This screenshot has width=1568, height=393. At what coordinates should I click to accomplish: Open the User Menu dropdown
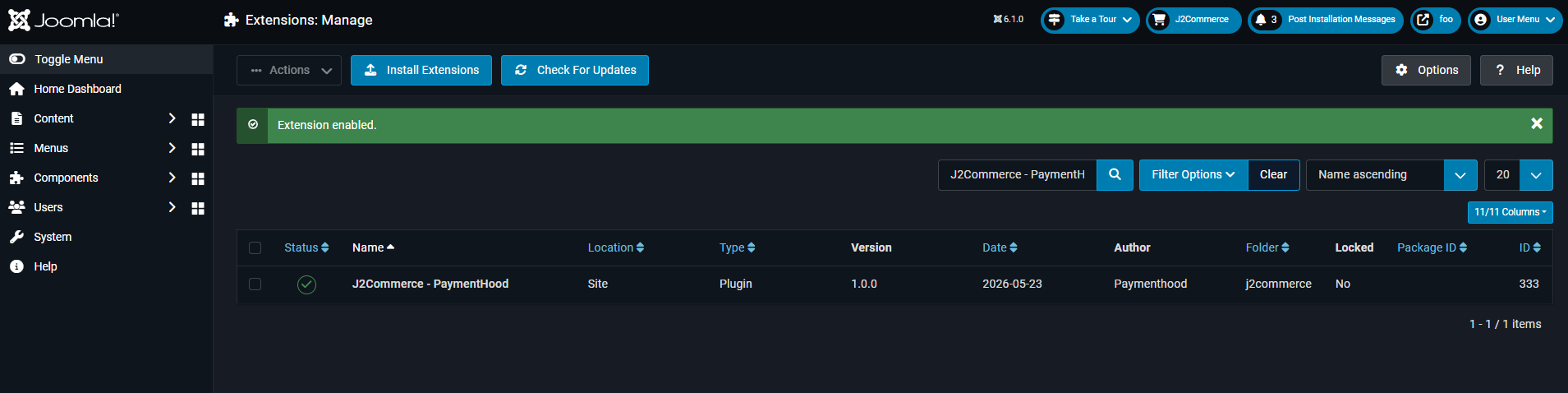coord(1515,20)
